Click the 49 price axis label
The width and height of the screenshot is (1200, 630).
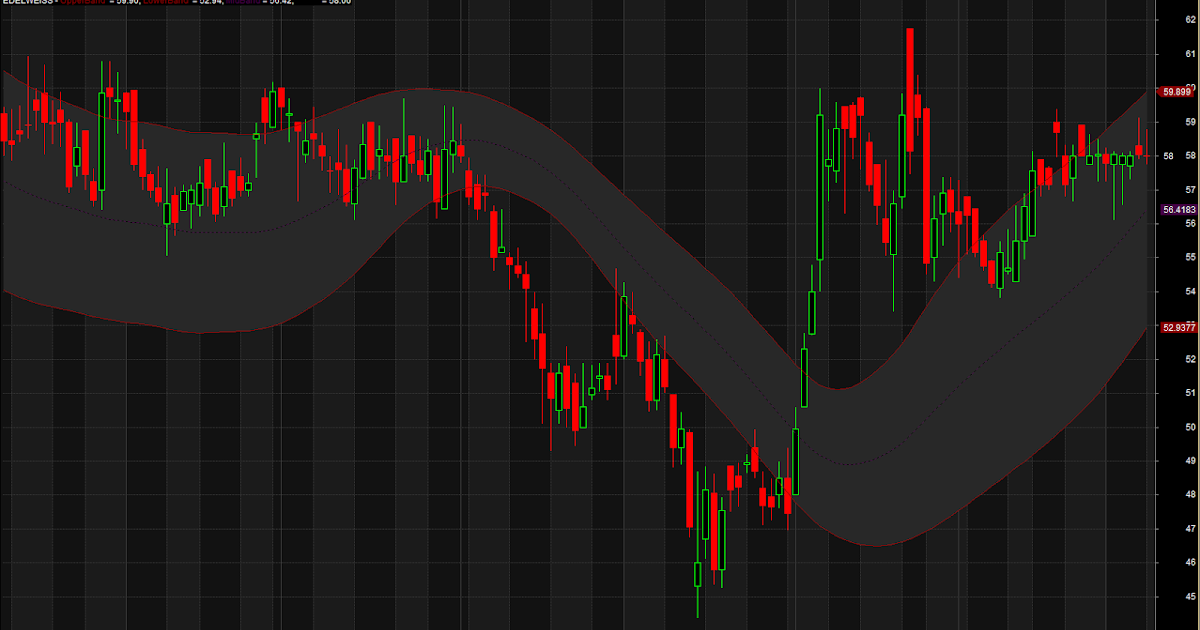(1191, 461)
